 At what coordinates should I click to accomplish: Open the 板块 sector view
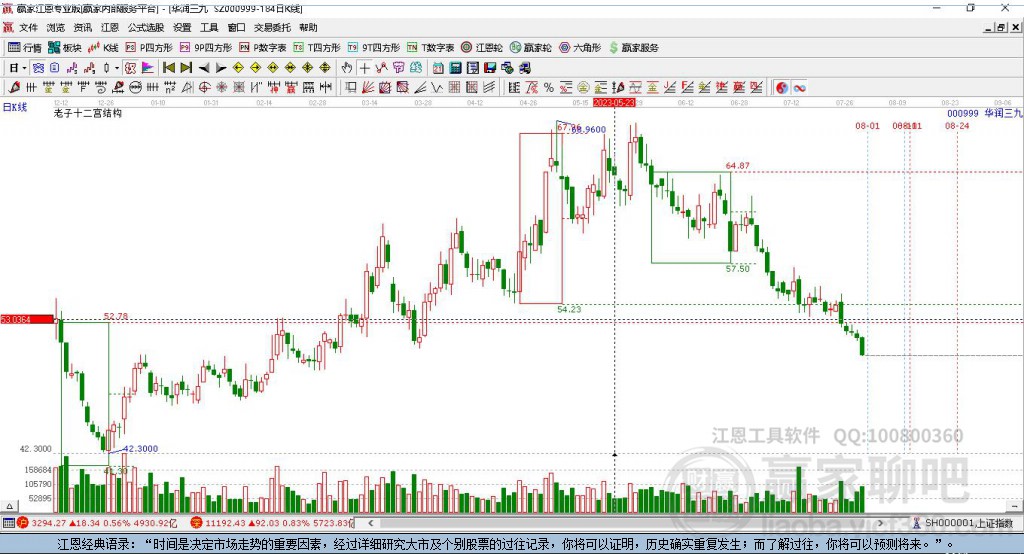tap(64, 48)
